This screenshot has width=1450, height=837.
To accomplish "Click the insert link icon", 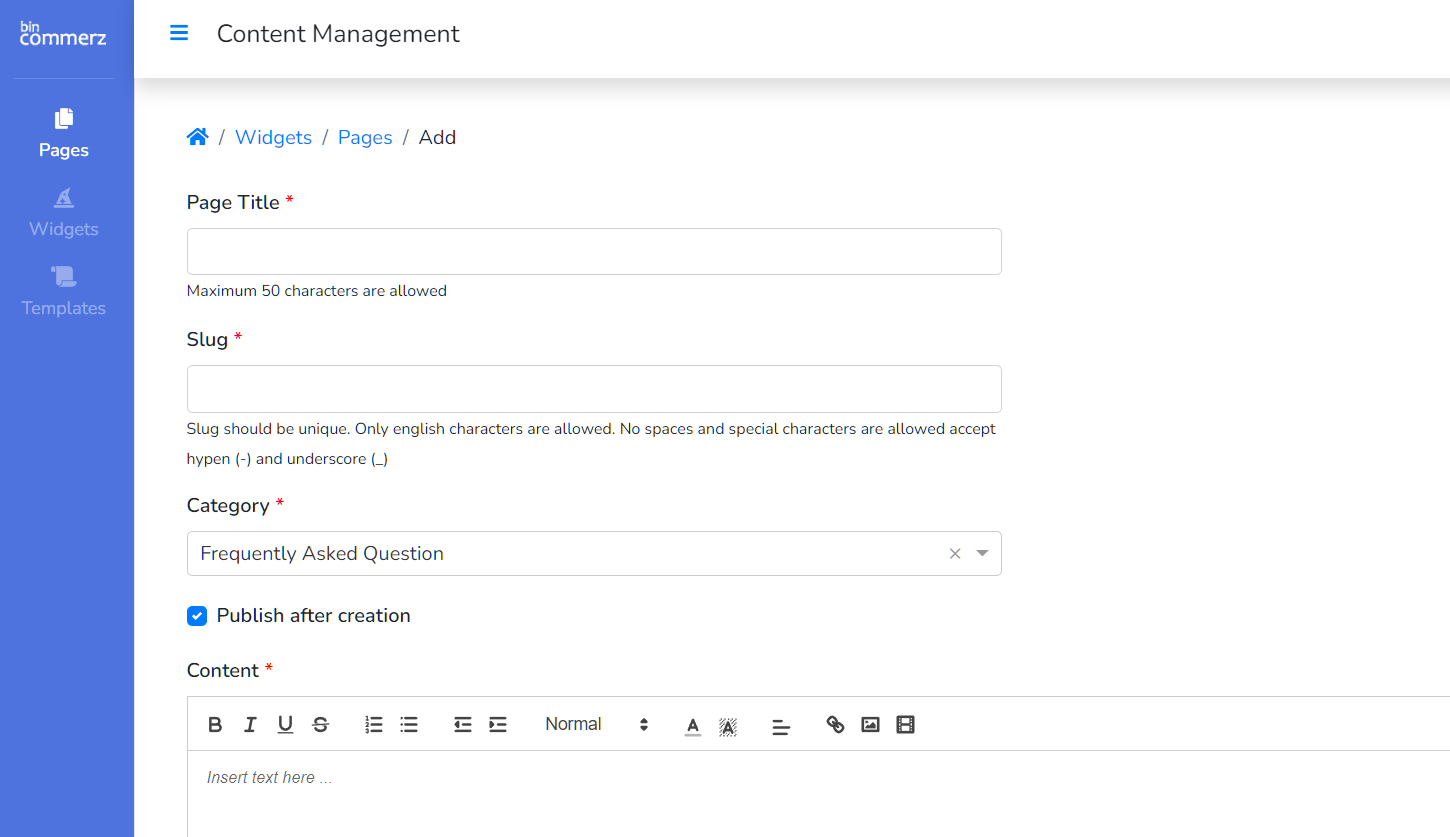I will point(835,725).
